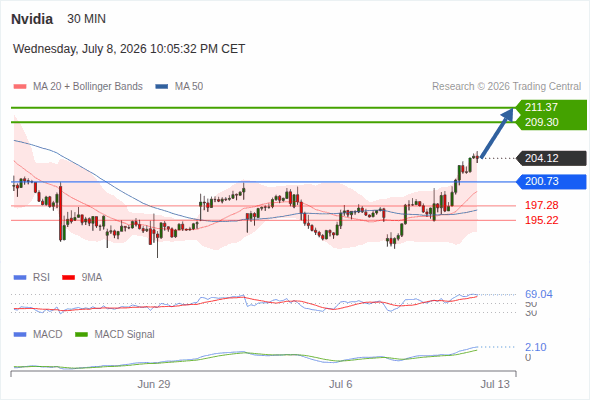Click the 209.30 green target label
590x400 pixels.
click(x=541, y=122)
